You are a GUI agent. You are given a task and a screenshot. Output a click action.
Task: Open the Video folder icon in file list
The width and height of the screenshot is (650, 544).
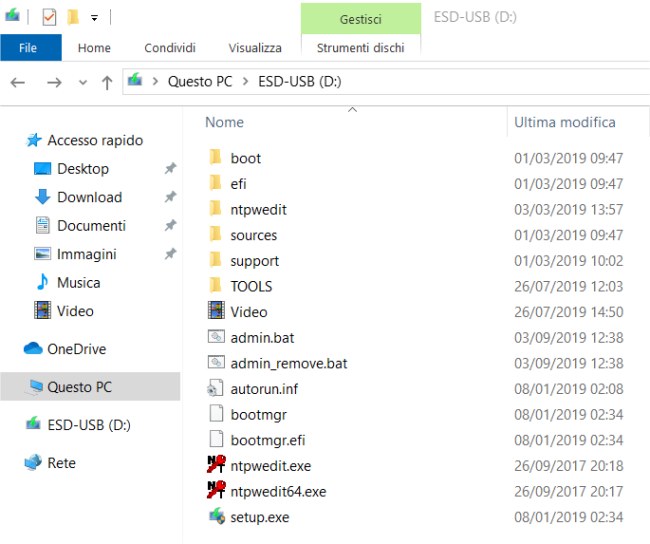pyautogui.click(x=215, y=311)
